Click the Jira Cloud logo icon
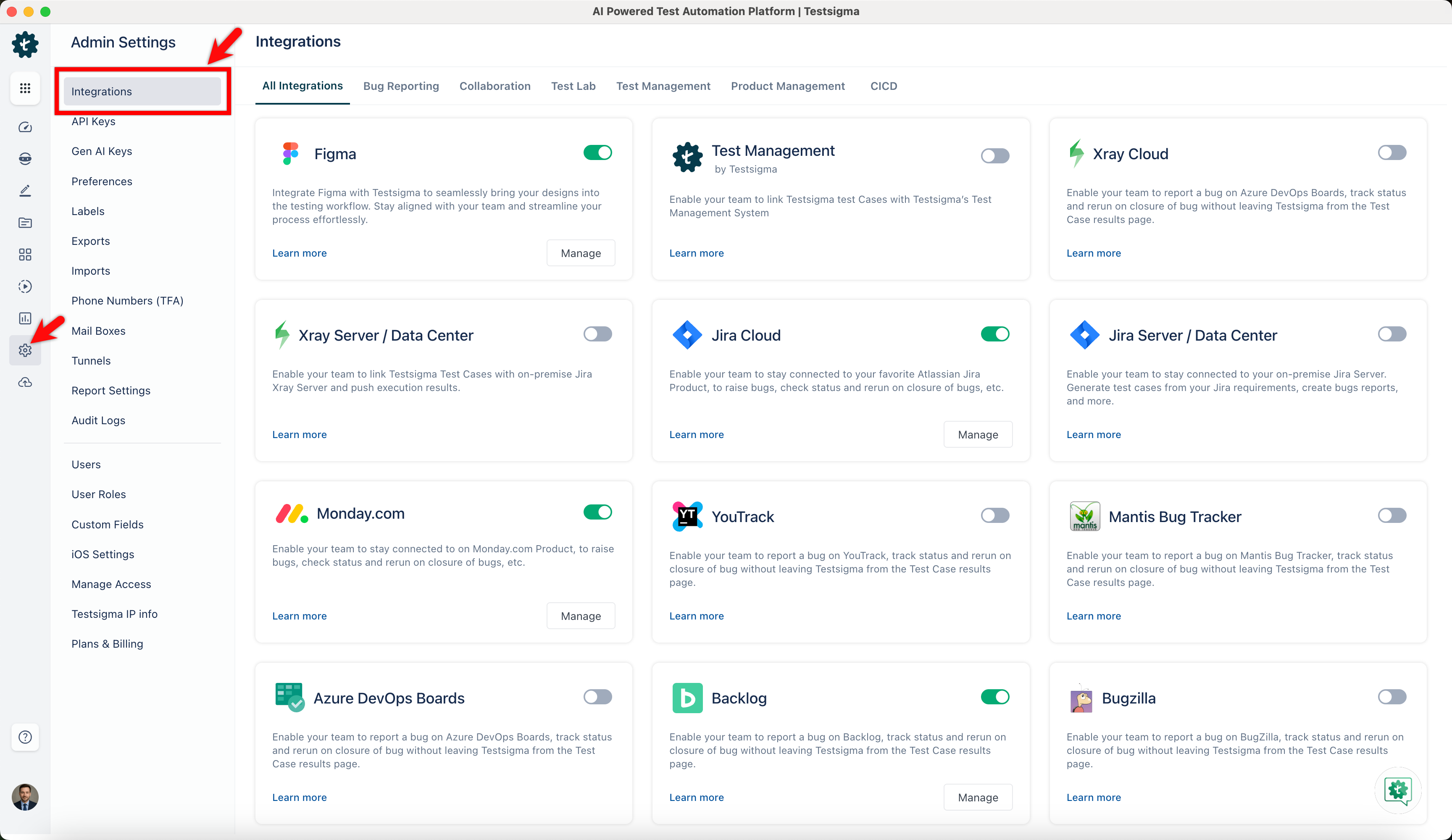Screen dimensions: 1452x840 pyautogui.click(x=687, y=335)
